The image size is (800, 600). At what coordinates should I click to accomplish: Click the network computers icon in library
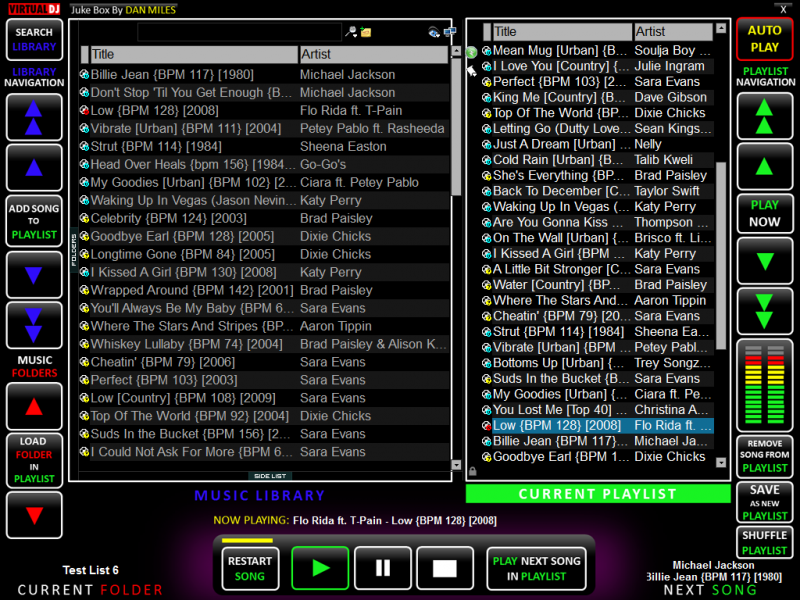coord(449,33)
